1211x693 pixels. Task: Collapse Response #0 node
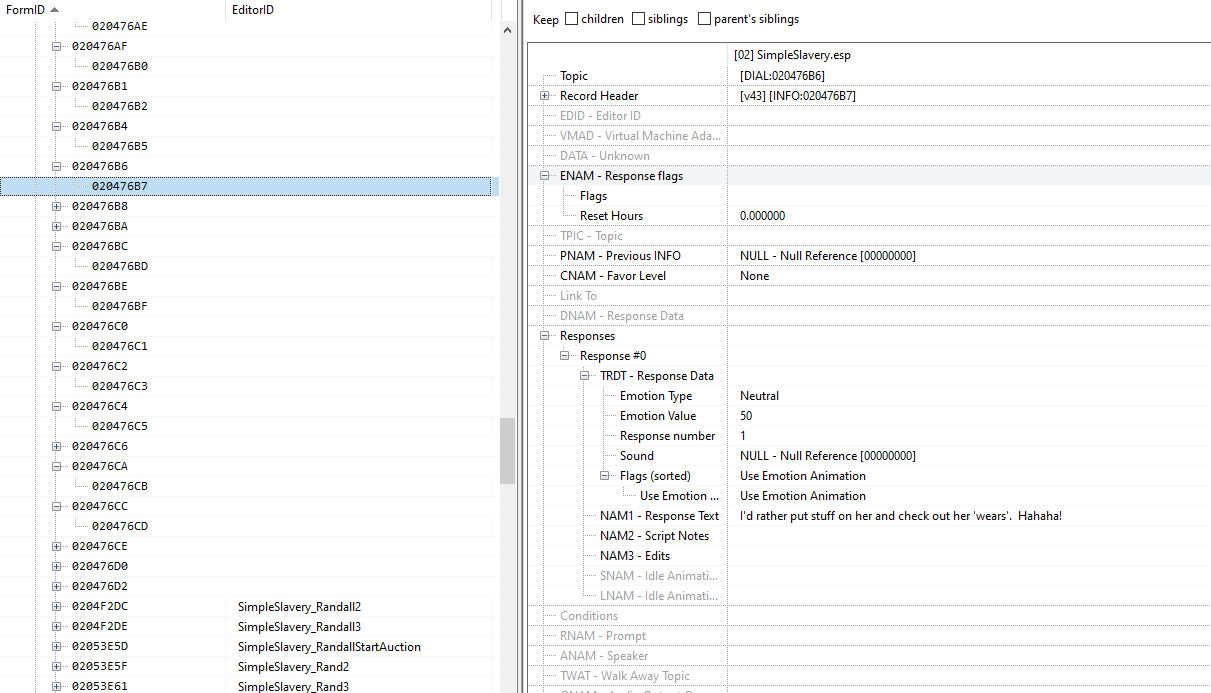coord(565,356)
